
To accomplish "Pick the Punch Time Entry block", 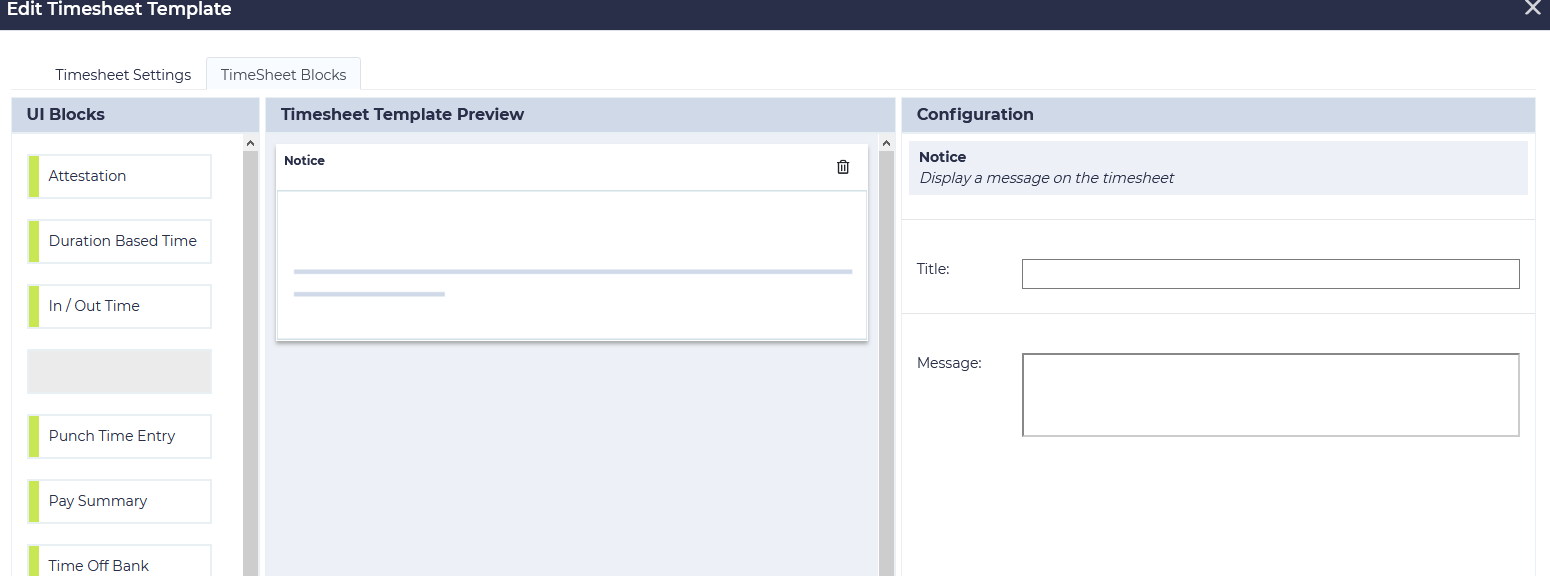I will click(x=119, y=436).
